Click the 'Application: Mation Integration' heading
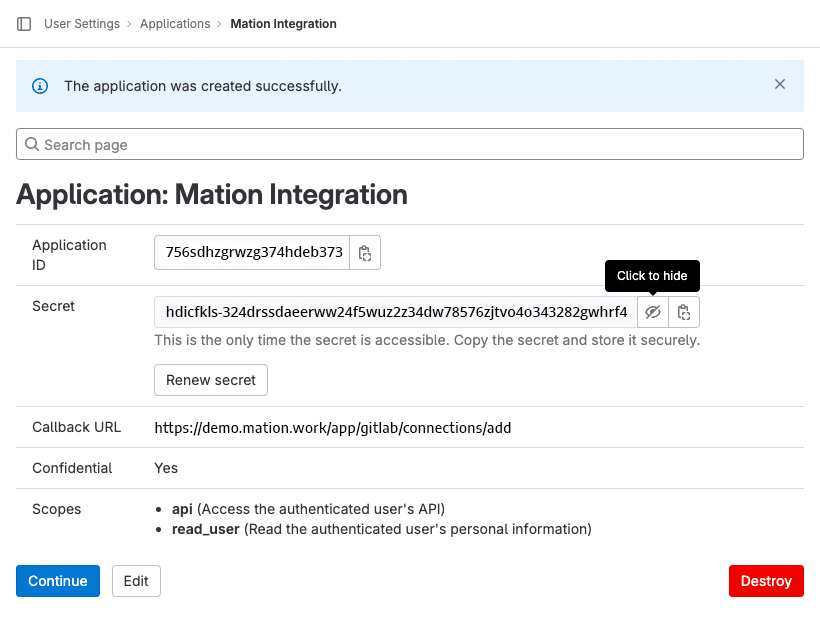The image size is (820, 640). [x=212, y=195]
